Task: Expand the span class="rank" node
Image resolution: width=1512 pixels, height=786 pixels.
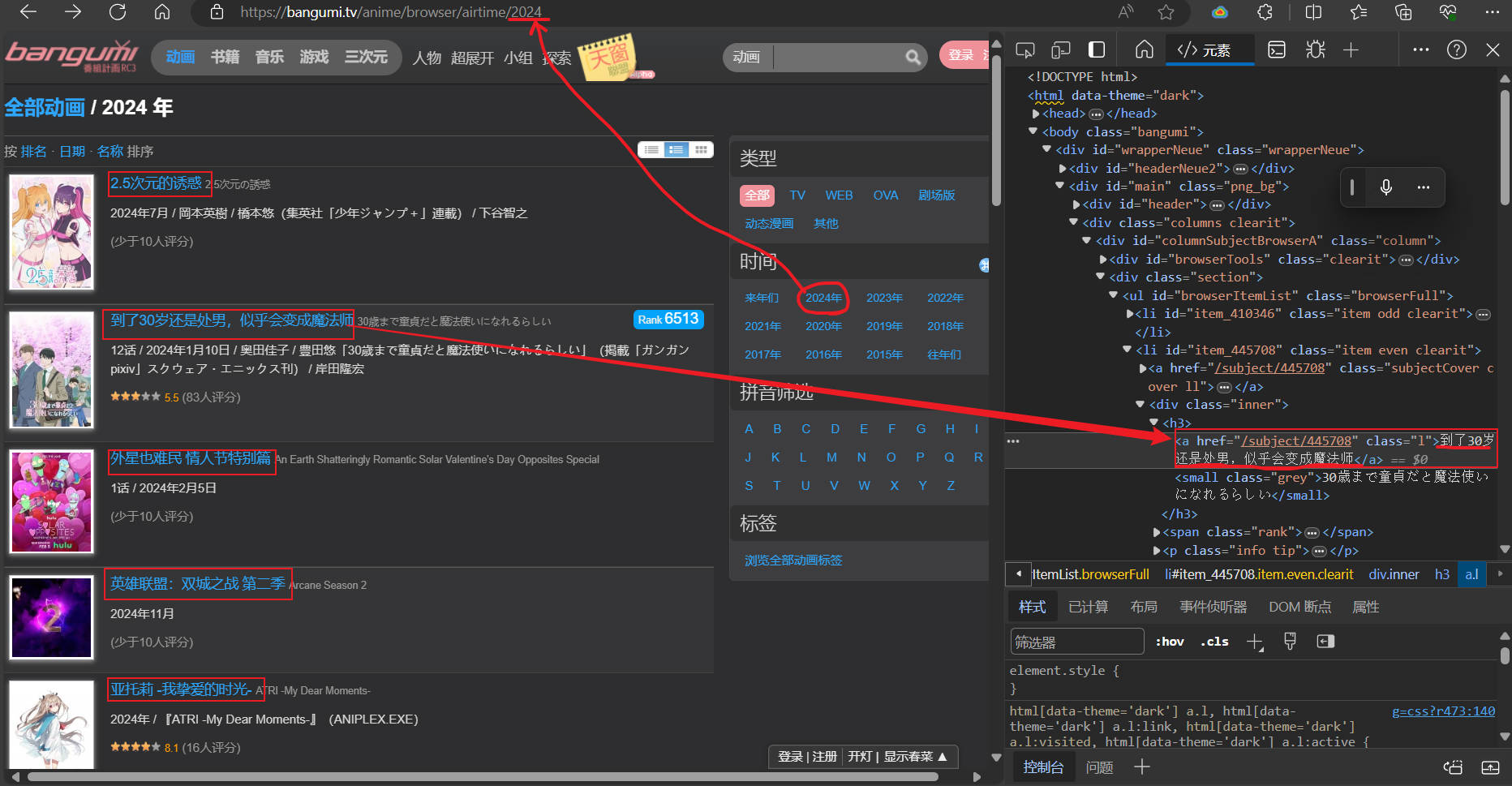Action: click(x=1157, y=532)
